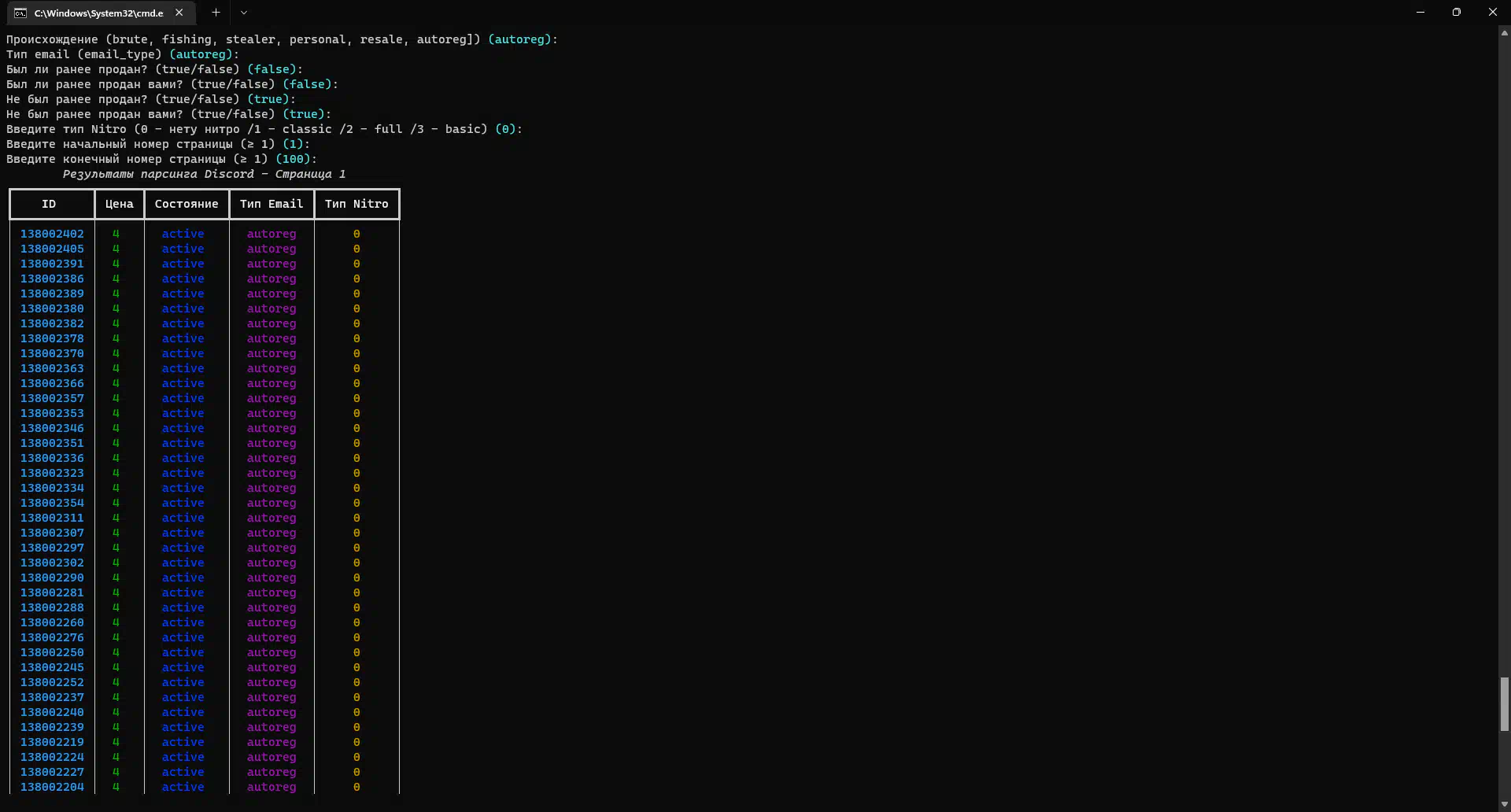Click the Nitro value 0 in row 138002391
This screenshot has width=1511, height=812.
357,264
